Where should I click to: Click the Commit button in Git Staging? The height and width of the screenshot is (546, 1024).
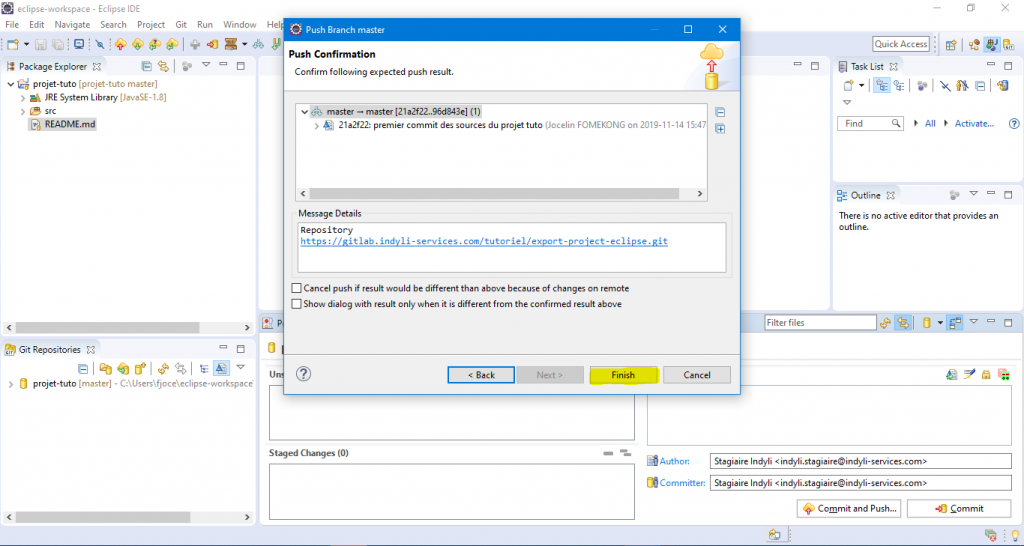[x=959, y=508]
